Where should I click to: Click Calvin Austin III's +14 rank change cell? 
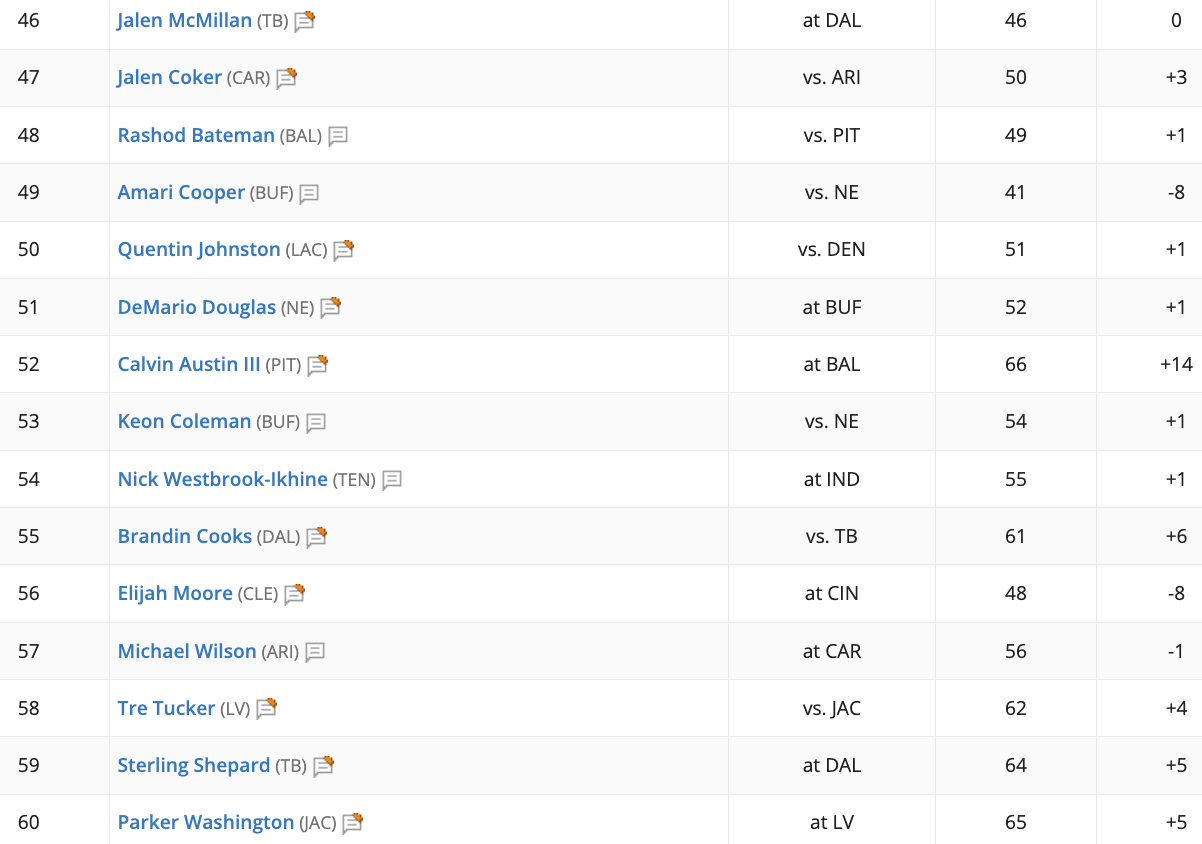coord(1149,364)
